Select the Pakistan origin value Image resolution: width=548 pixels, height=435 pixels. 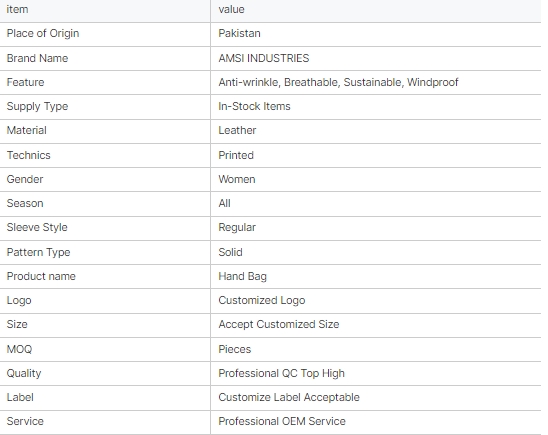239,34
